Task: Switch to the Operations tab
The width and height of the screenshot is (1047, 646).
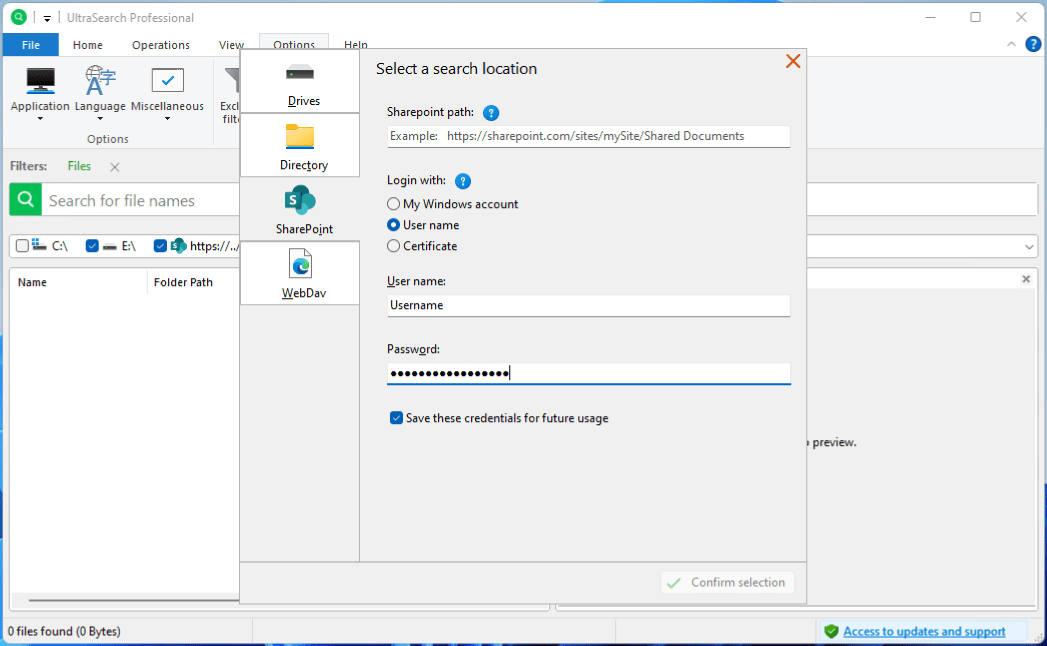Action: 161,45
